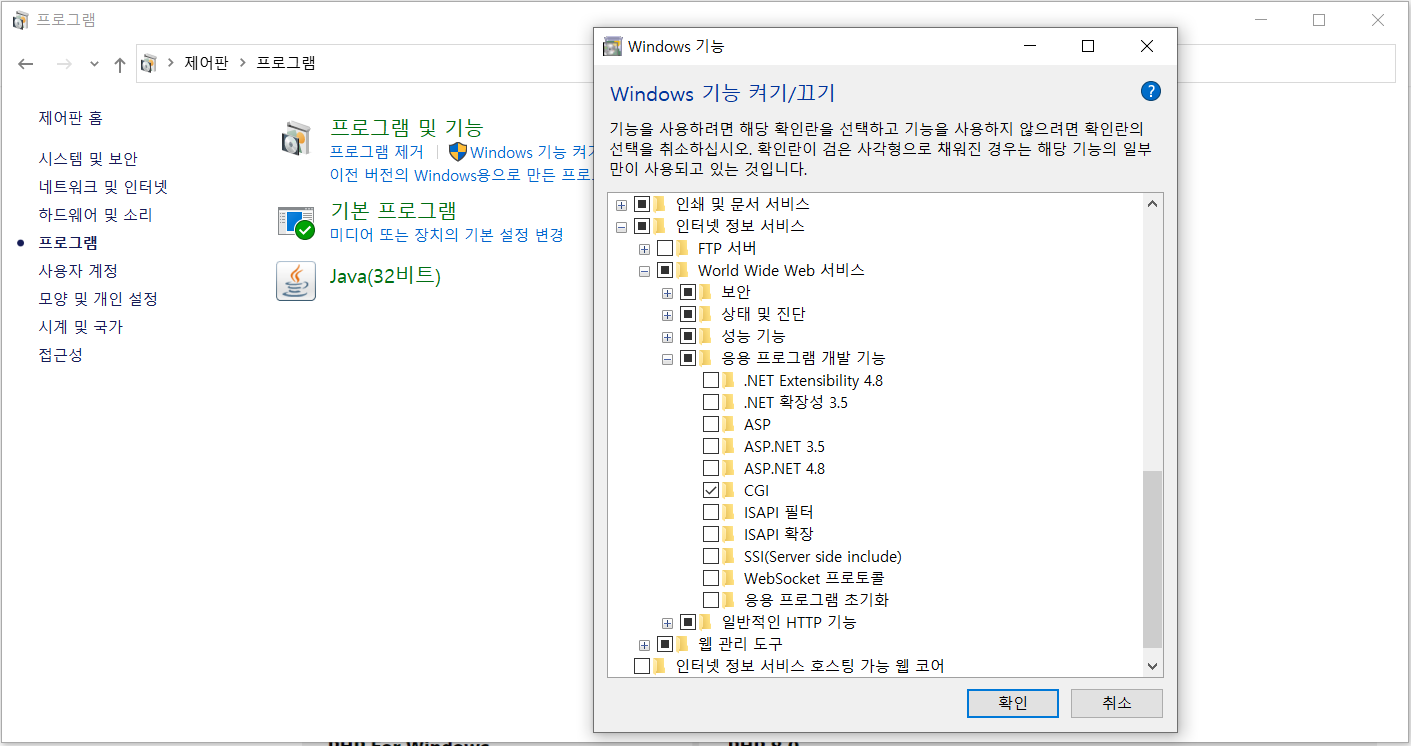The width and height of the screenshot is (1411, 746).
Task: Click the folder icon beside 웹 관리 도구
Action: click(683, 644)
